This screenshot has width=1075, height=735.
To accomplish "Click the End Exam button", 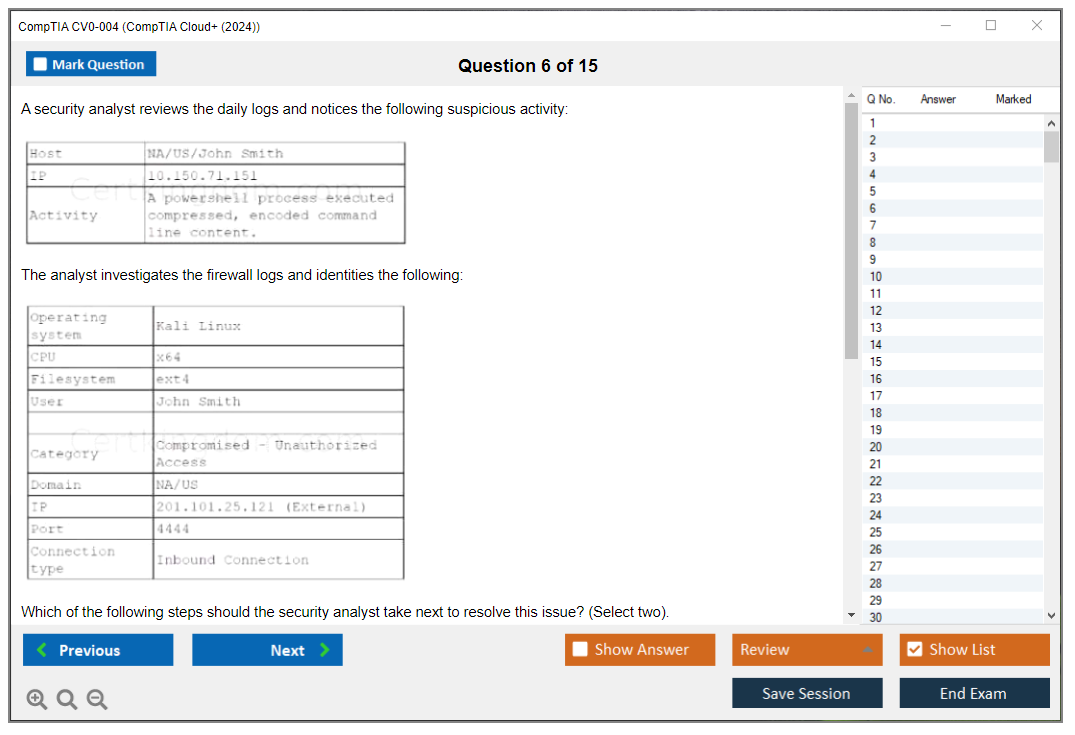I will click(x=974, y=693).
